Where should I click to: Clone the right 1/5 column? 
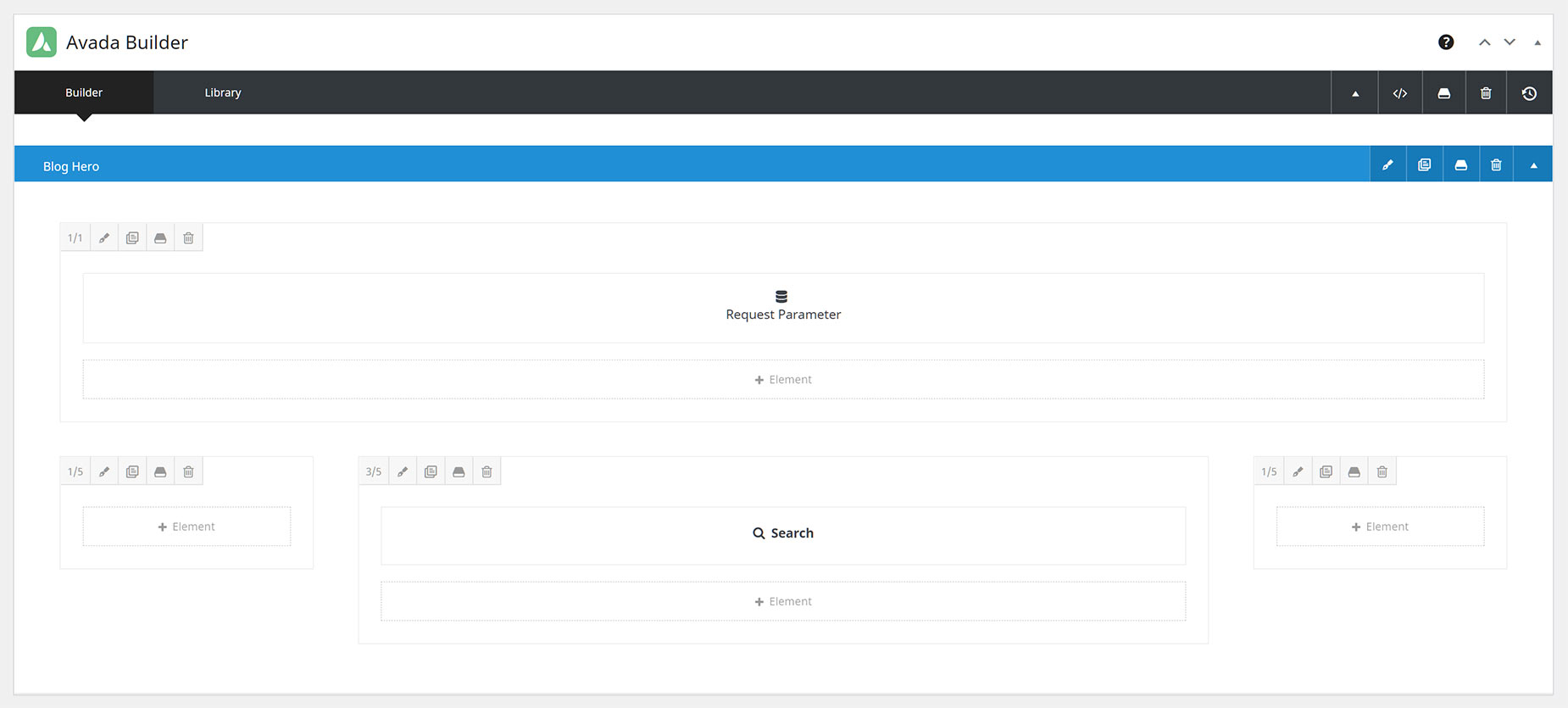(x=1326, y=471)
